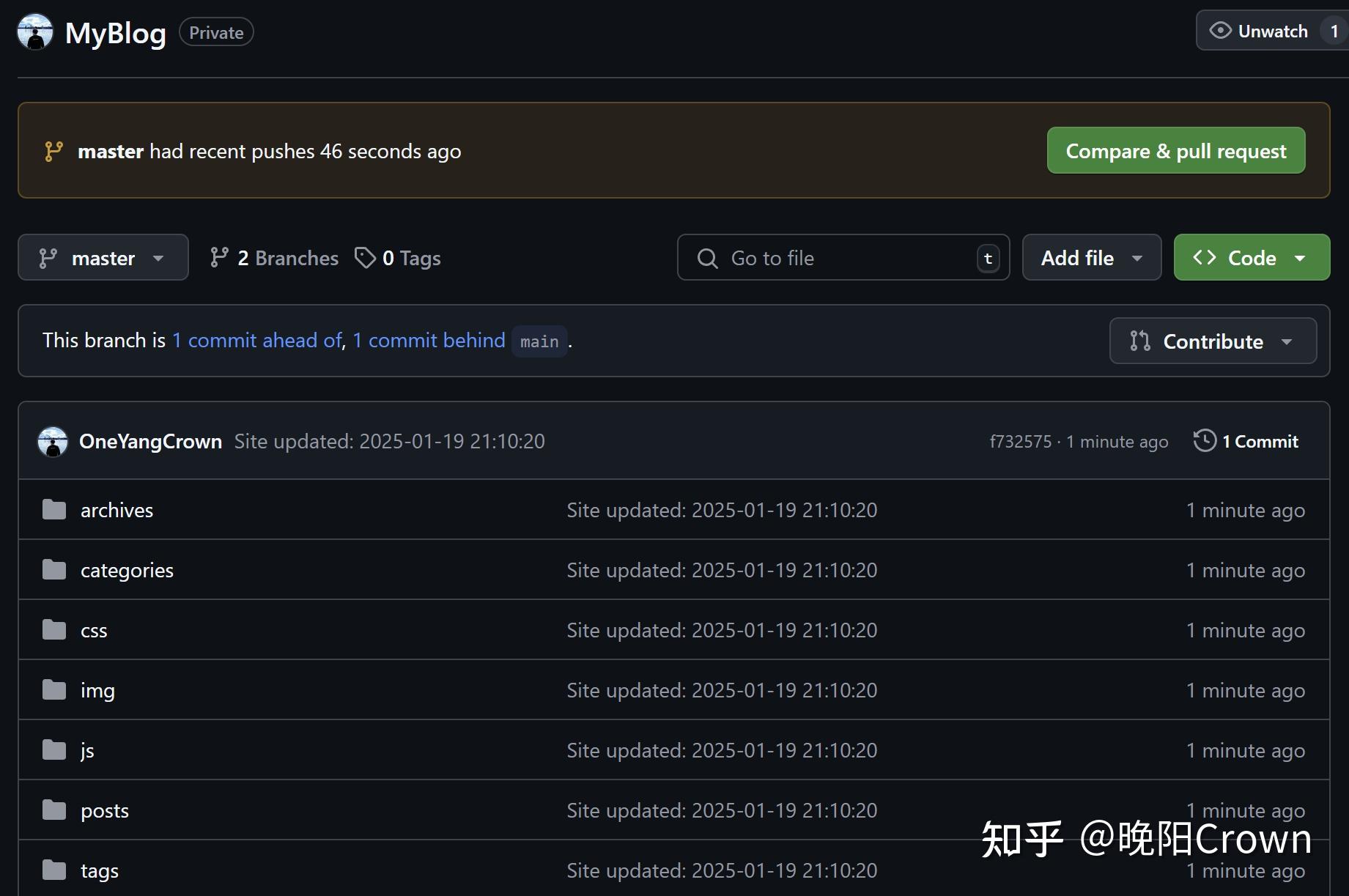1349x896 pixels.
Task: Click the OneYangCrown commit author avatar
Action: (53, 442)
